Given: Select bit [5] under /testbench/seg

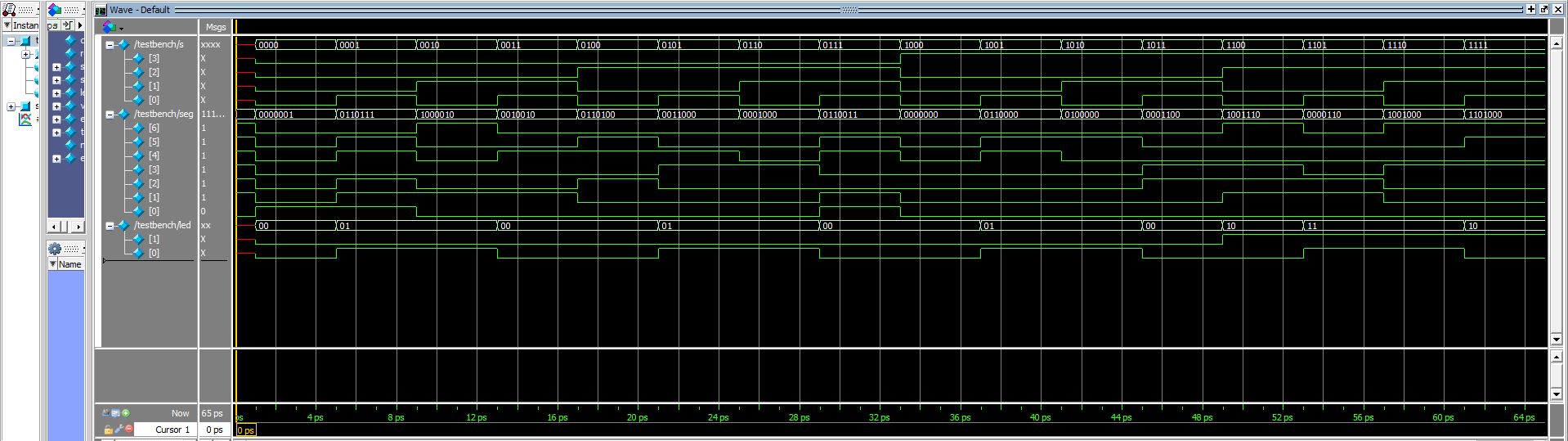Looking at the screenshot, I should tap(154, 142).
